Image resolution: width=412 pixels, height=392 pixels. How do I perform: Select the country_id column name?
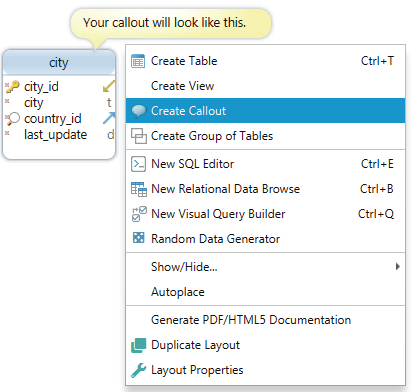coord(53,119)
